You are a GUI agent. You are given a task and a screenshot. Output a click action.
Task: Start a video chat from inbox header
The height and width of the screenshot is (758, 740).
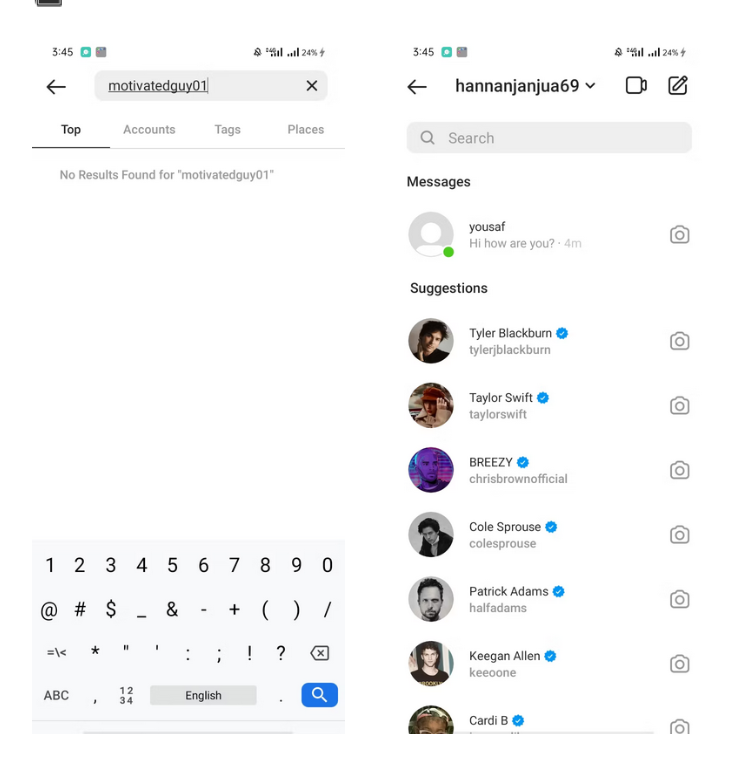coord(636,86)
